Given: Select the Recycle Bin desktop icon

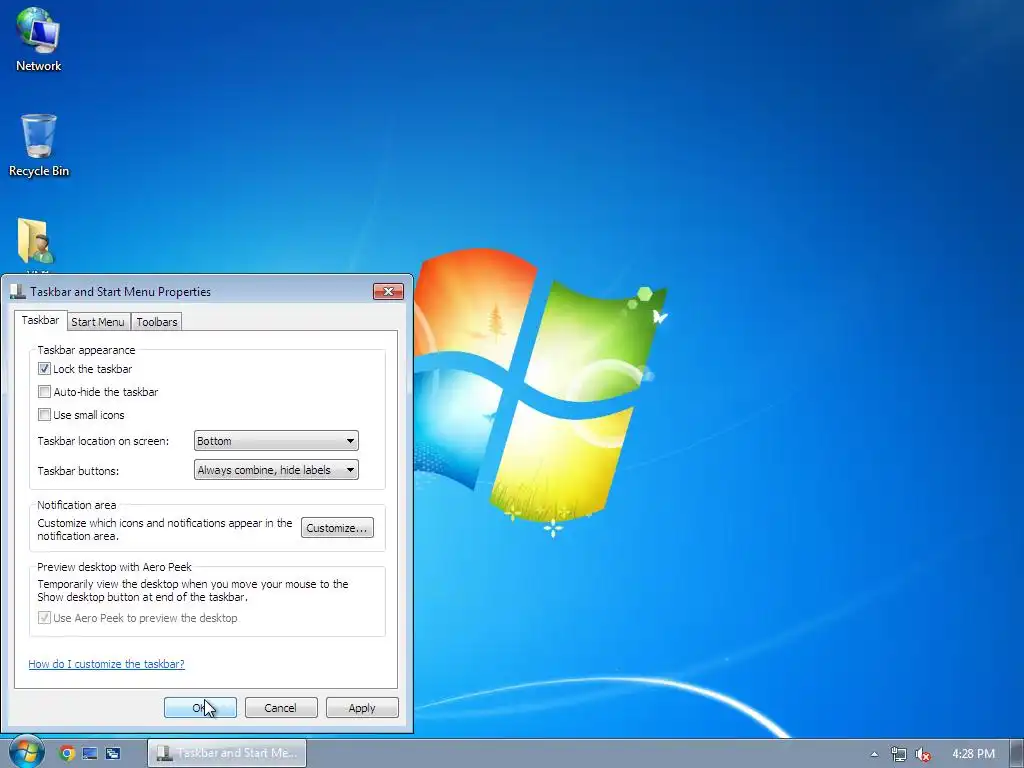Looking at the screenshot, I should tap(39, 146).
